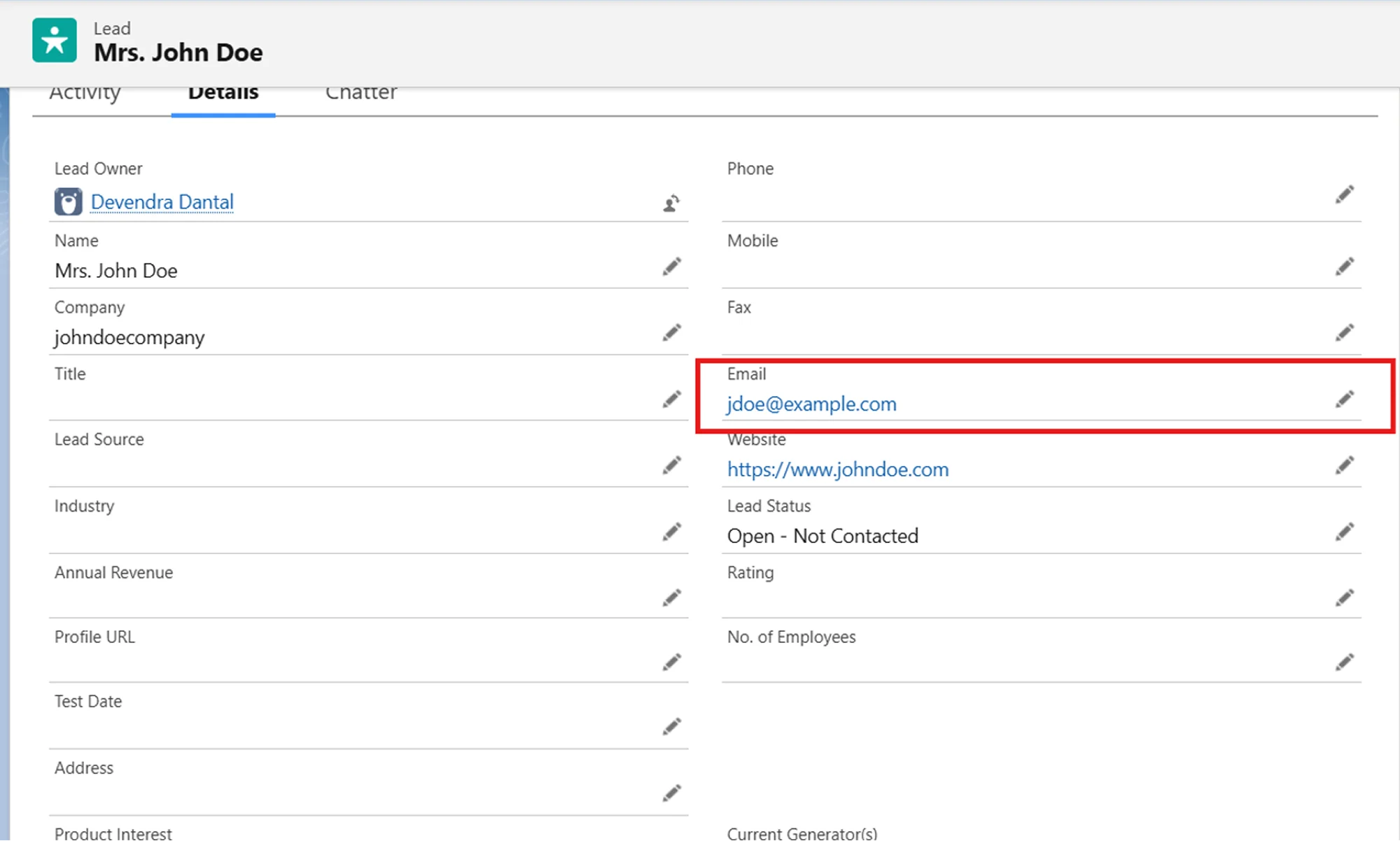Edit the Name field pencil icon
The width and height of the screenshot is (1400, 841).
pos(671,267)
